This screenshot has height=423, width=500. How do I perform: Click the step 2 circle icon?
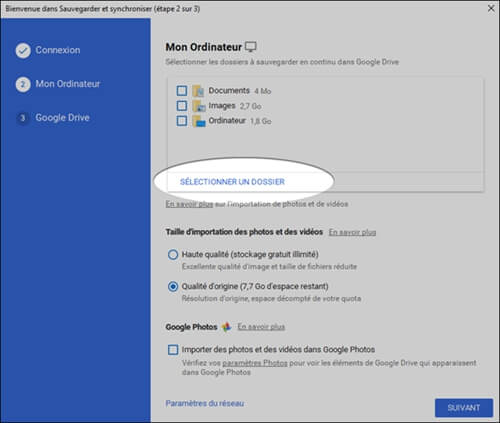pos(23,84)
